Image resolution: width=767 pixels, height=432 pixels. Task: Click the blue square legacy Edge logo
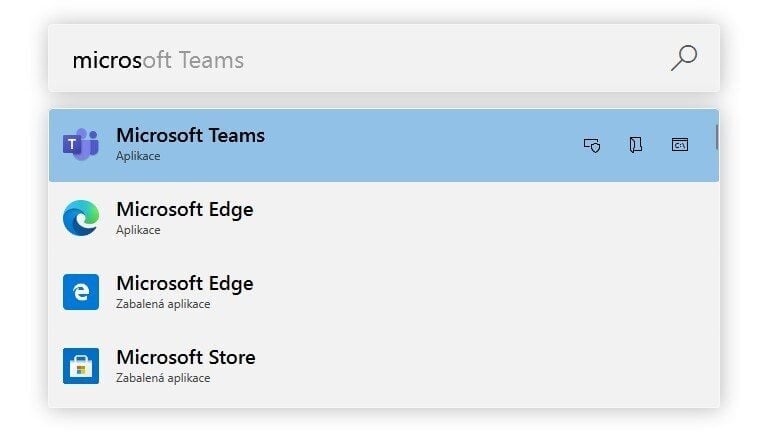pyautogui.click(x=81, y=292)
